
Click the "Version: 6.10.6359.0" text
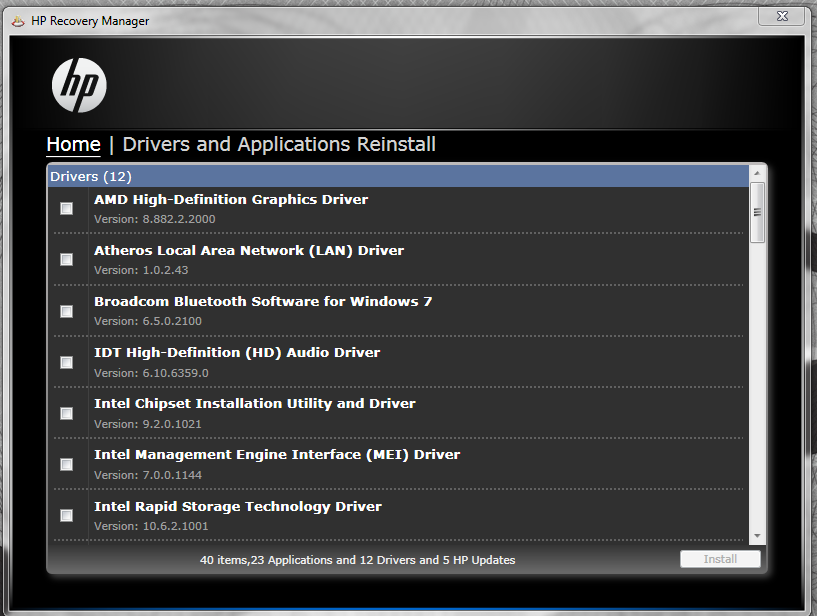(x=151, y=373)
